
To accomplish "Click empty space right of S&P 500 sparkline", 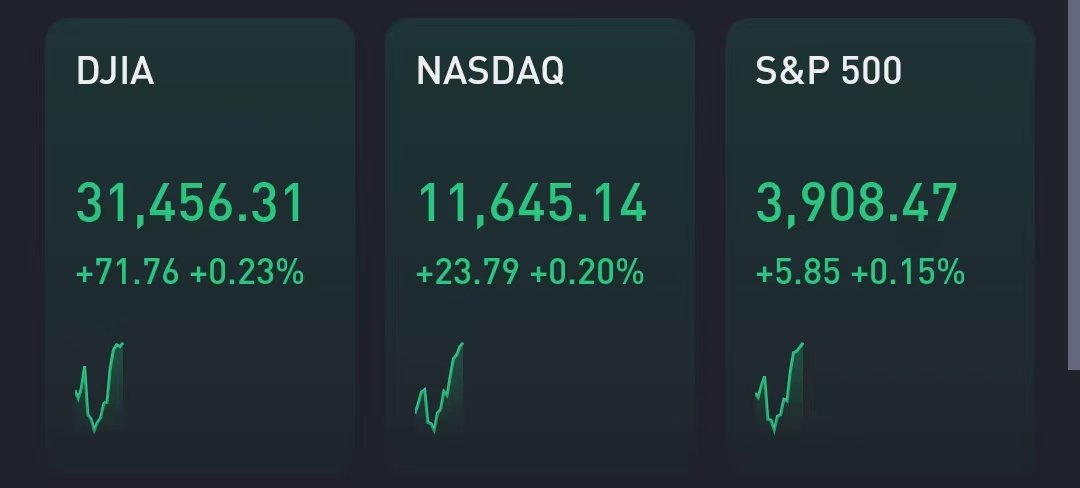I will [920, 390].
